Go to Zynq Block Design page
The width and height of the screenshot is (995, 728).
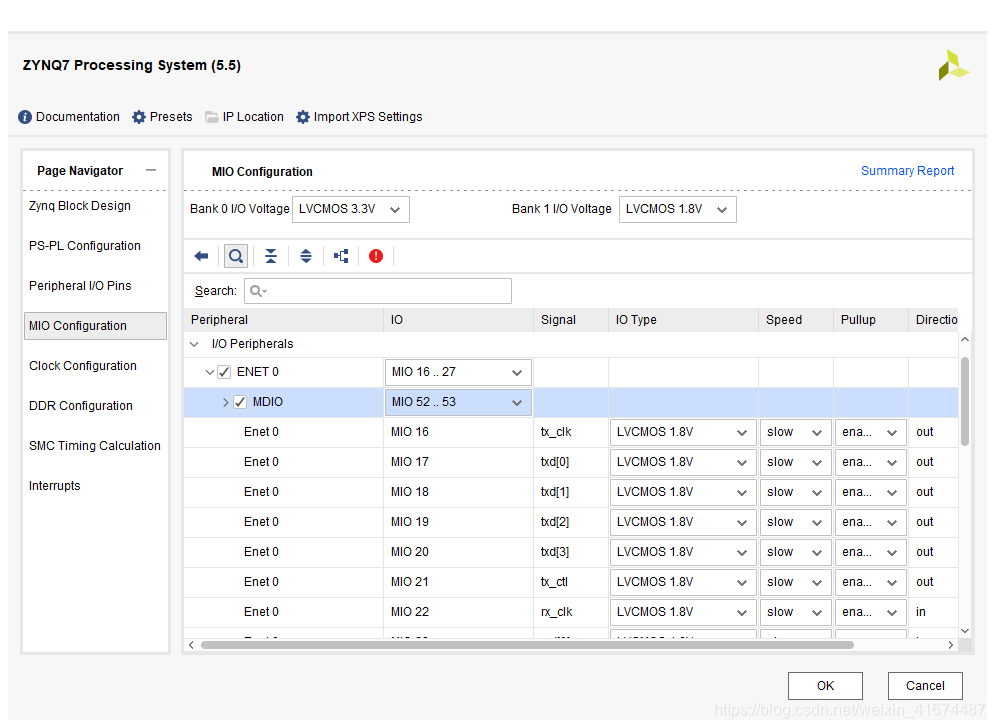80,206
